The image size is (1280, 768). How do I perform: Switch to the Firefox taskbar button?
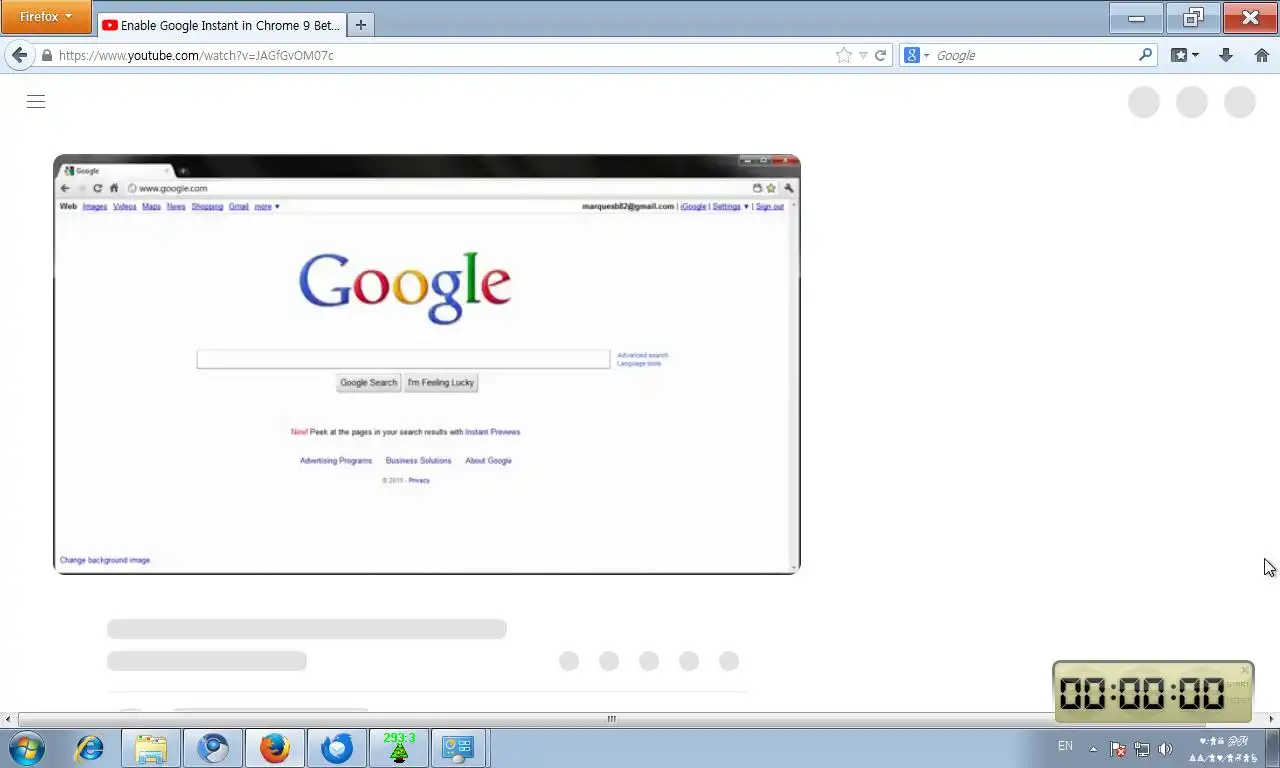275,748
